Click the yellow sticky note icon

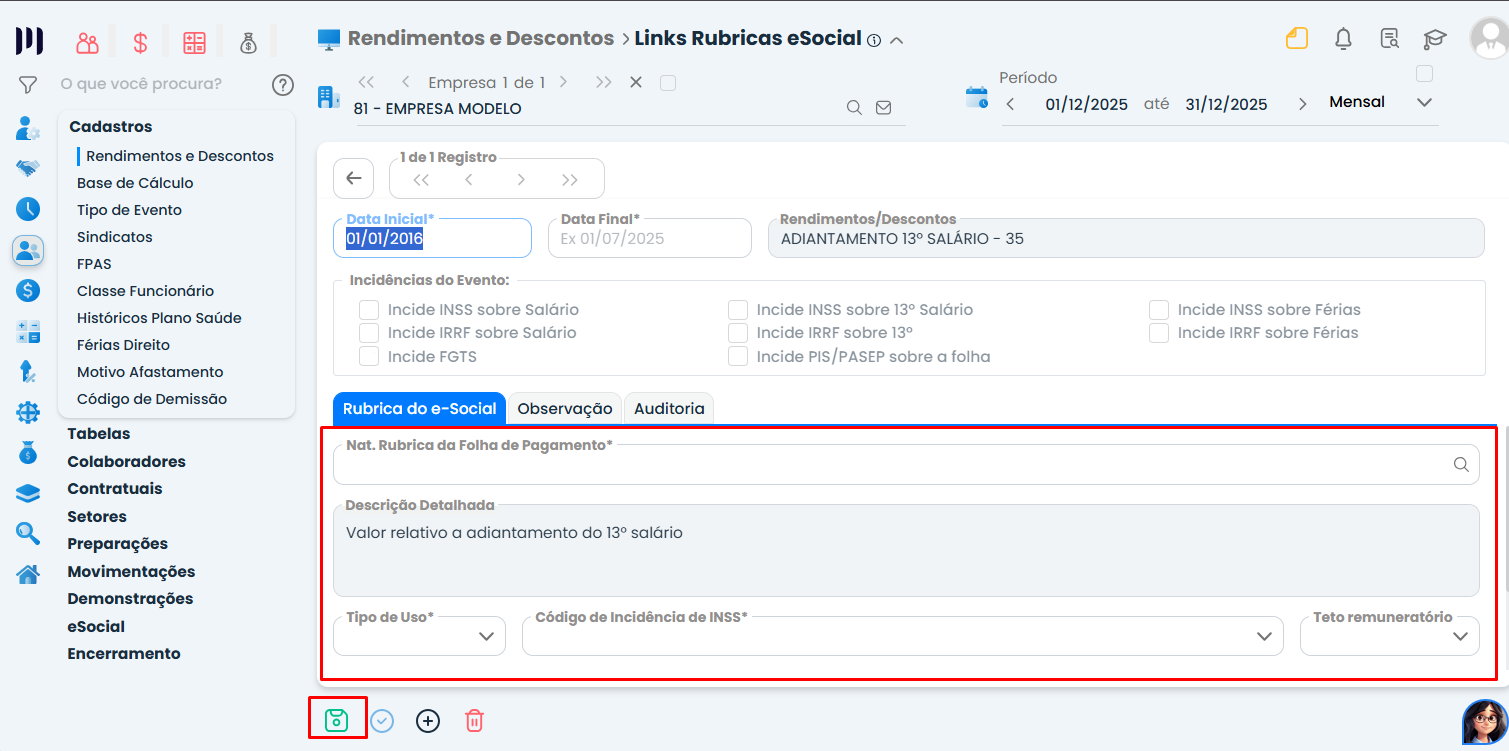coord(1297,39)
